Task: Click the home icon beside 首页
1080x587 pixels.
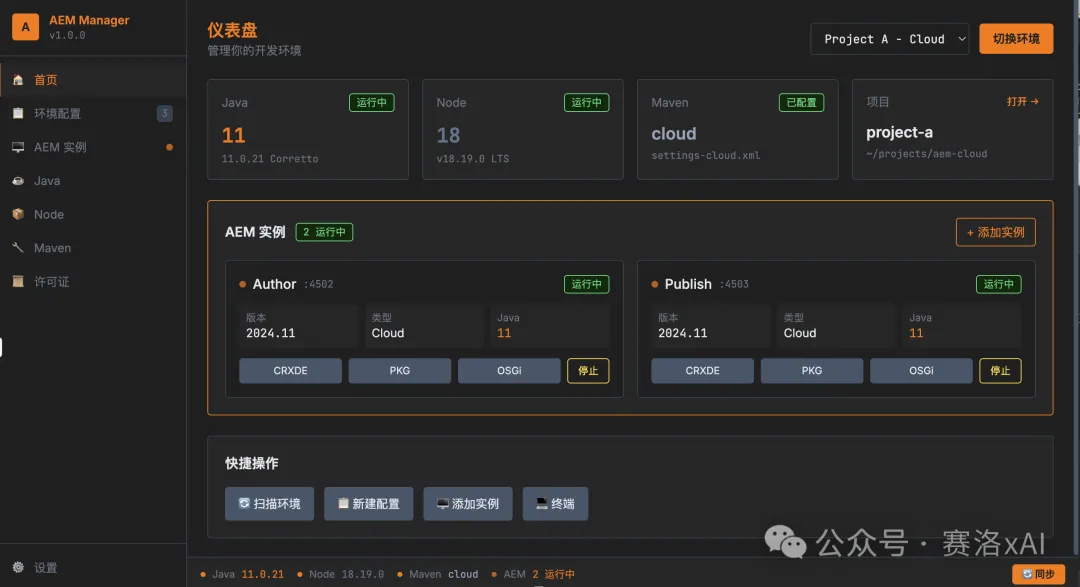Action: click(x=18, y=80)
